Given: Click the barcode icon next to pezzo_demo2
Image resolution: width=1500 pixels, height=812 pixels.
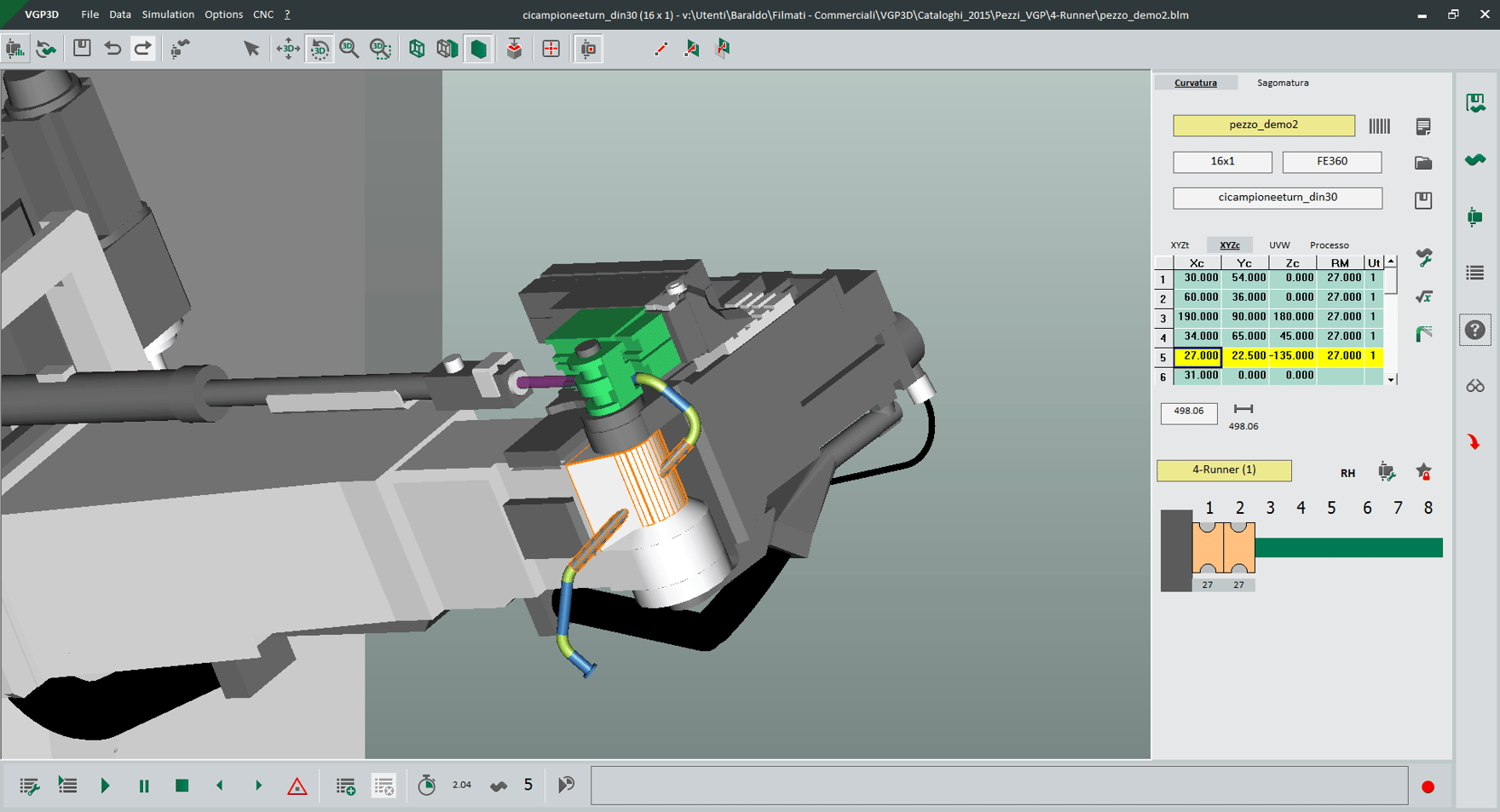Looking at the screenshot, I should coord(1379,126).
